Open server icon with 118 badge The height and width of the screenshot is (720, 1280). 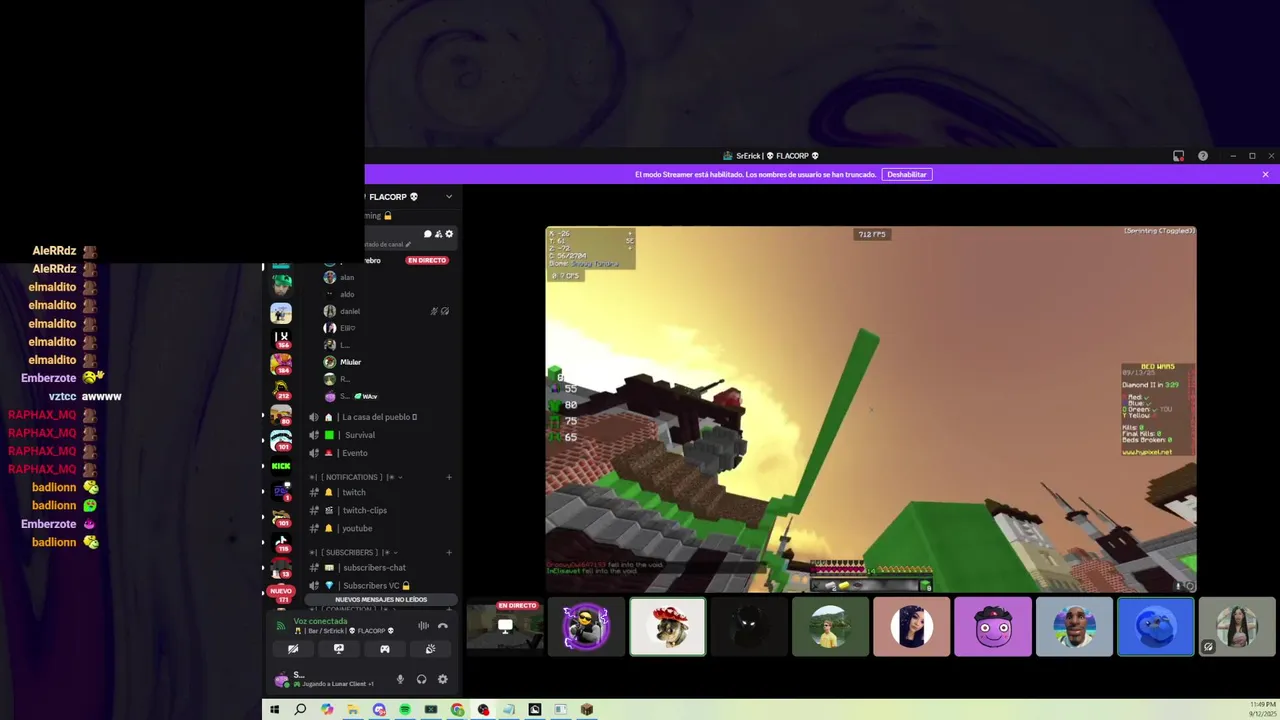pyautogui.click(x=281, y=543)
